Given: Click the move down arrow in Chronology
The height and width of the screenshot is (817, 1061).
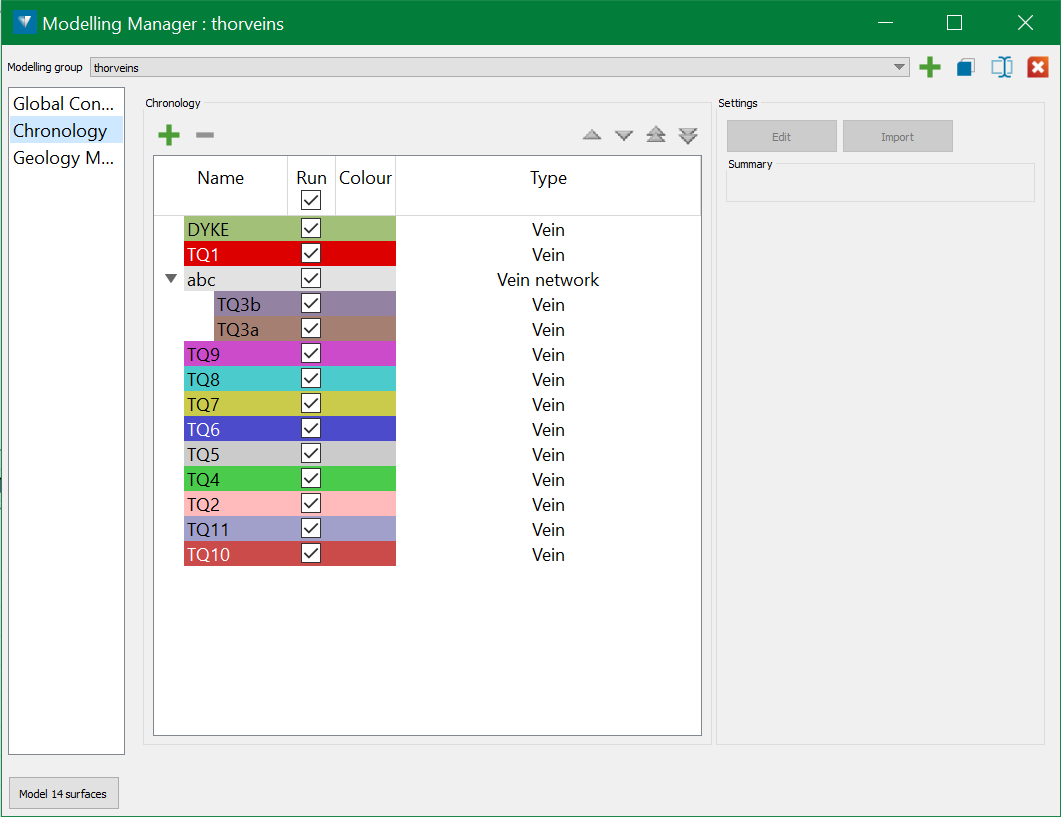Looking at the screenshot, I should [624, 135].
